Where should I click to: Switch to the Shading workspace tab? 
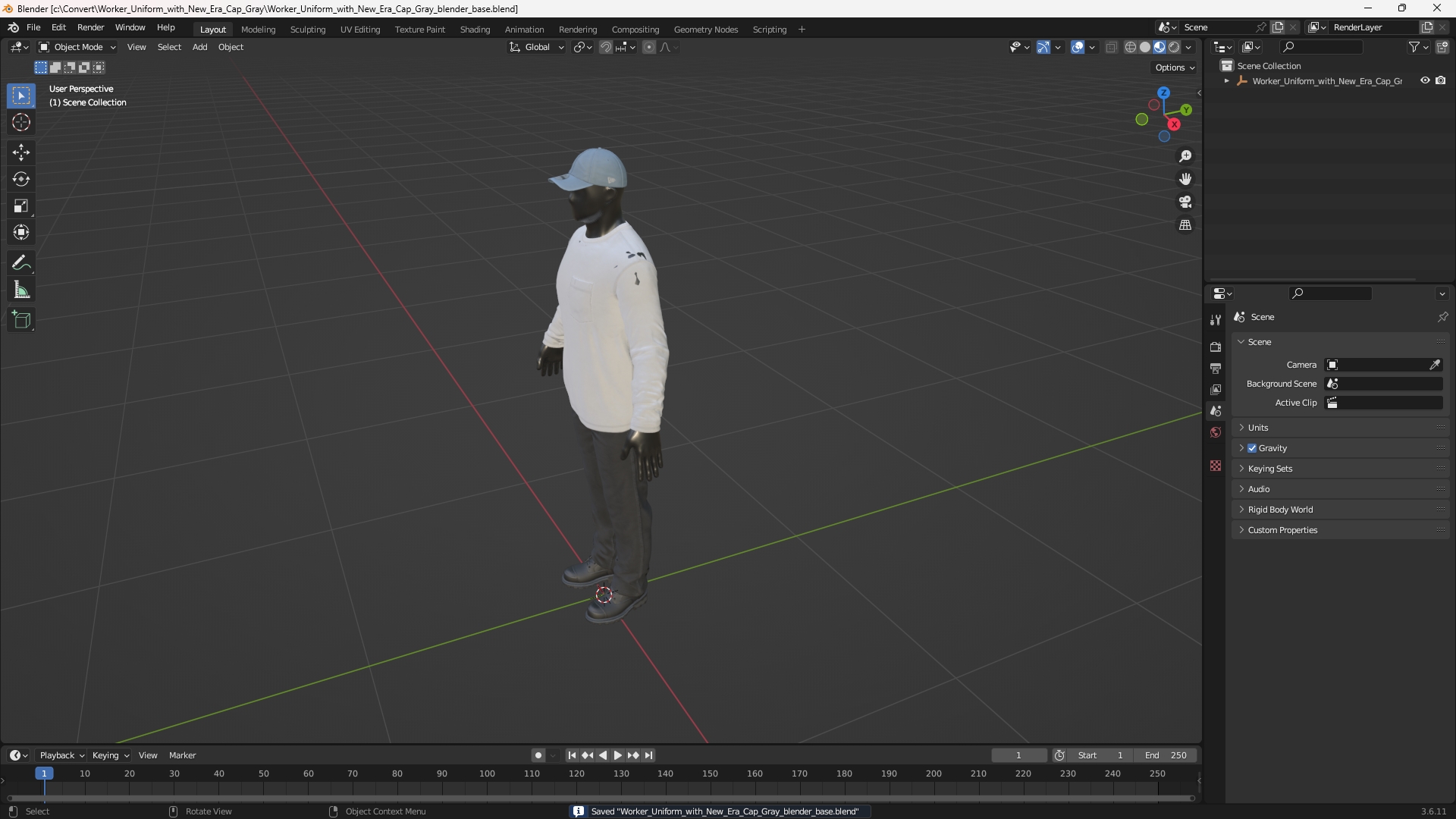[x=475, y=30]
